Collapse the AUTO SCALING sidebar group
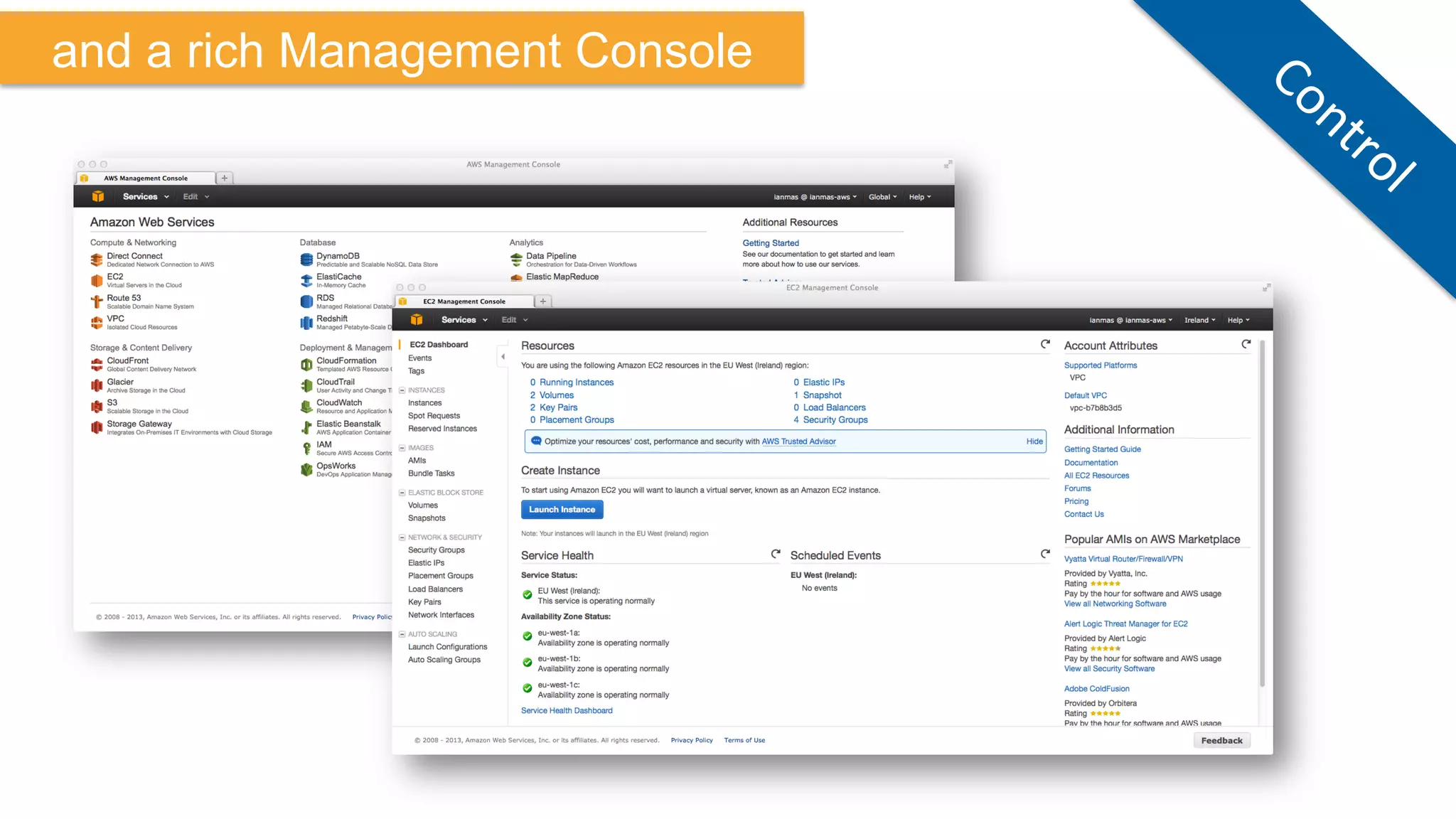1456x819 pixels. 402,634
